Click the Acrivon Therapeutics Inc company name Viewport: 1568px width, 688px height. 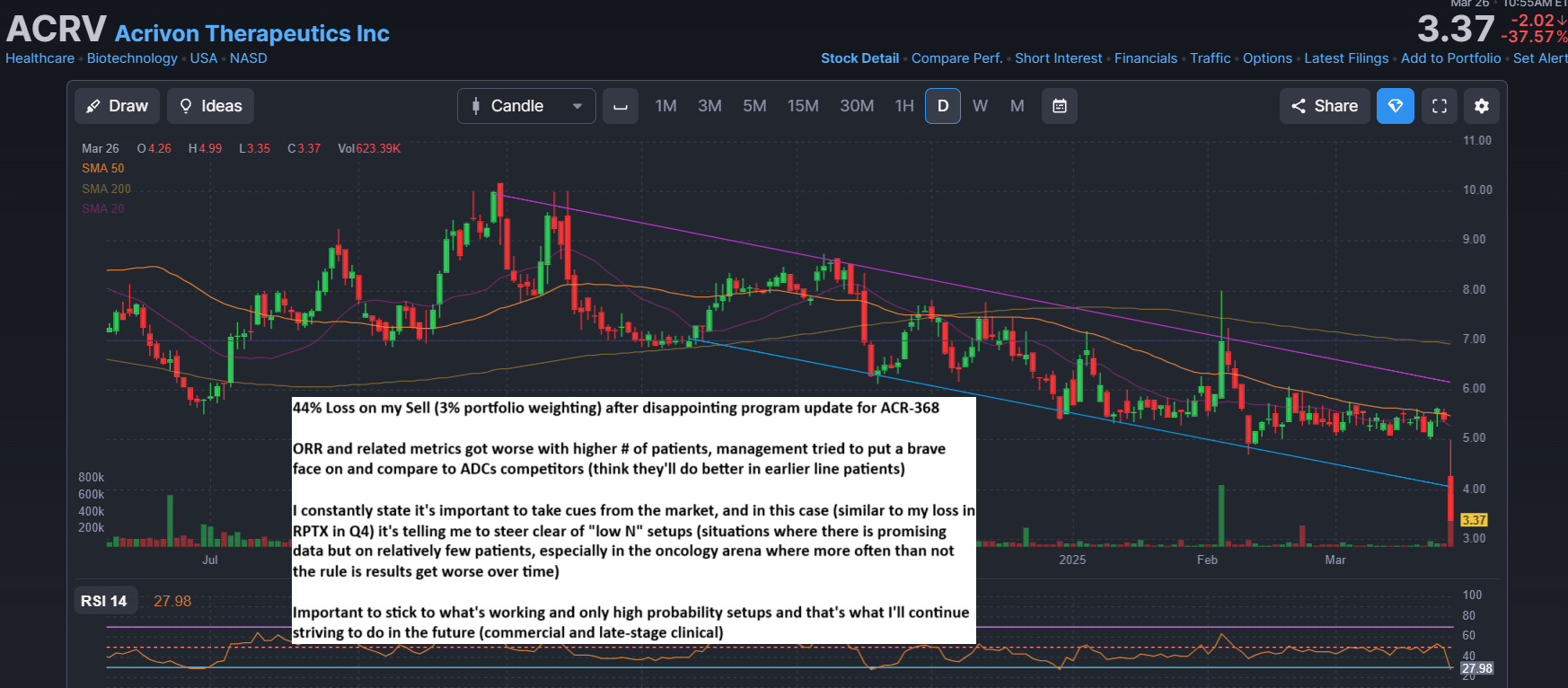tap(252, 33)
